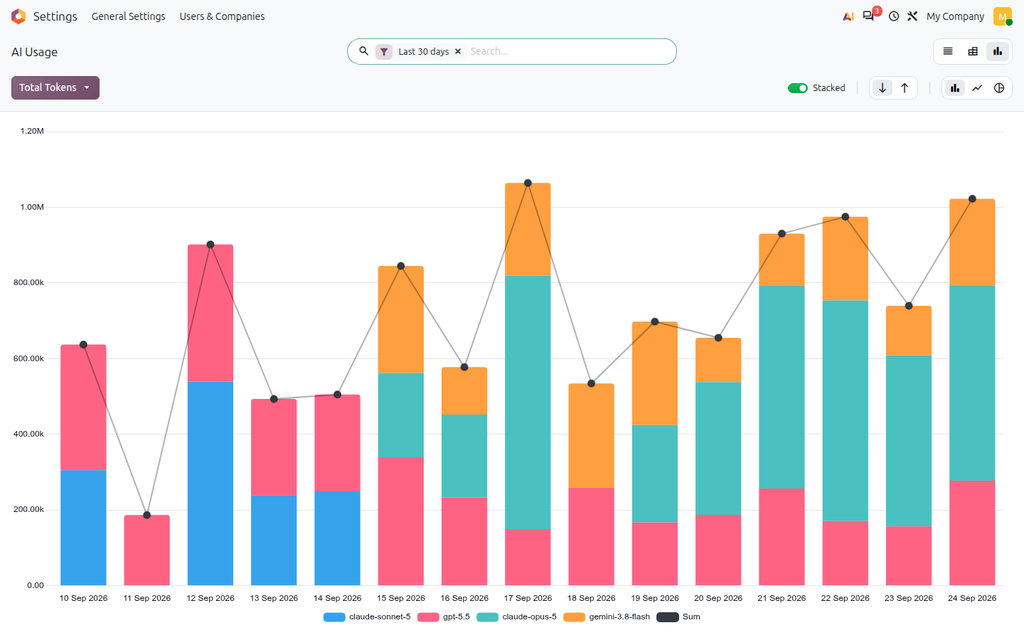
Task: Click the blue segment of 12 Sep 2026
Action: 210,483
